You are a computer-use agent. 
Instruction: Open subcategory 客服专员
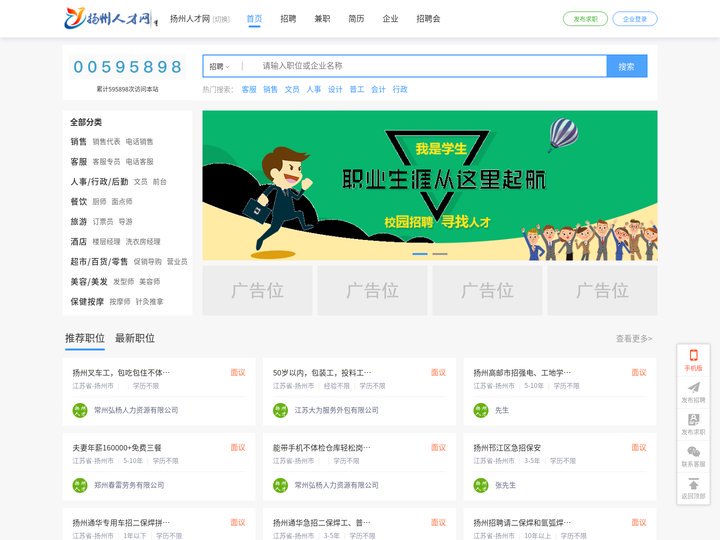point(107,162)
